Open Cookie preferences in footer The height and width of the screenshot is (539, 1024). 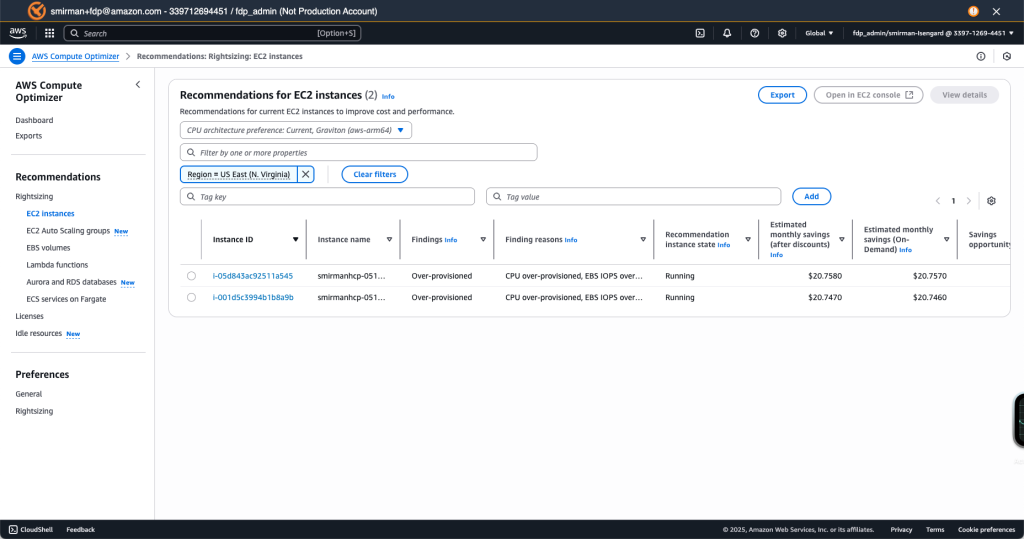point(986,529)
